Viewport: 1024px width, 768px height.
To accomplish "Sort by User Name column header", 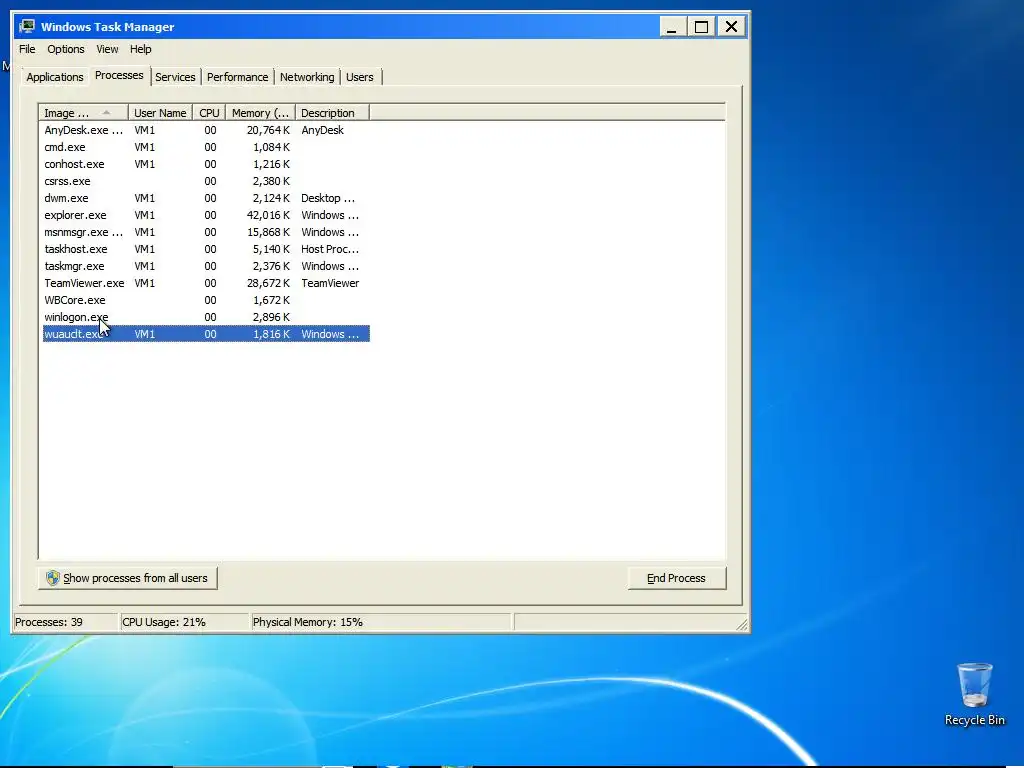I will tap(160, 113).
